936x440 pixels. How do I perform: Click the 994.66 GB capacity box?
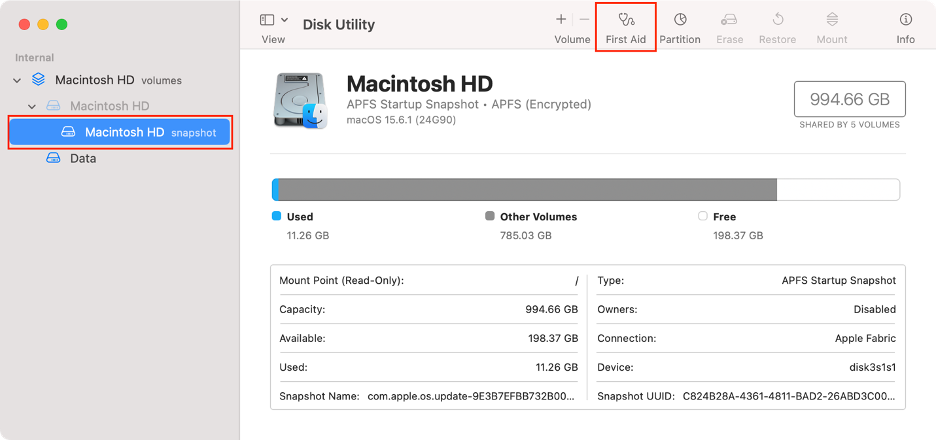point(849,99)
